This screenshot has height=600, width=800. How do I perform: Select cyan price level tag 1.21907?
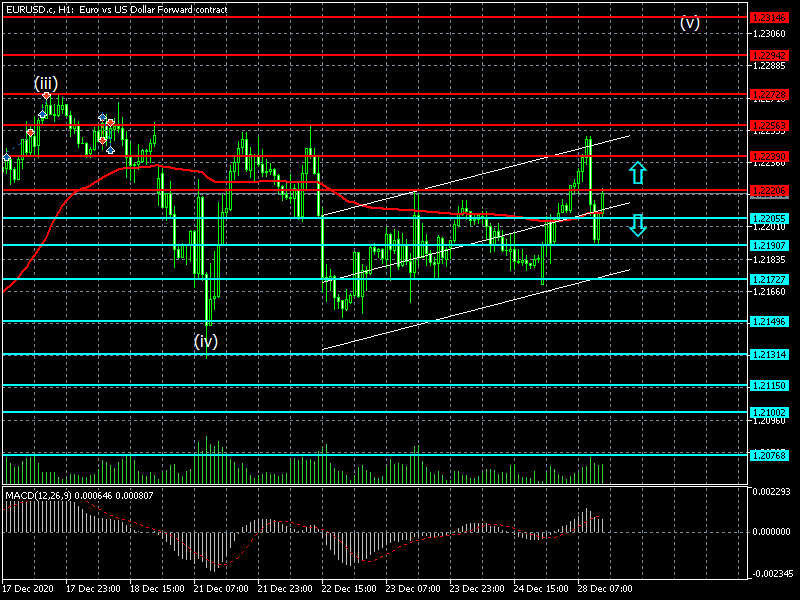tap(769, 246)
